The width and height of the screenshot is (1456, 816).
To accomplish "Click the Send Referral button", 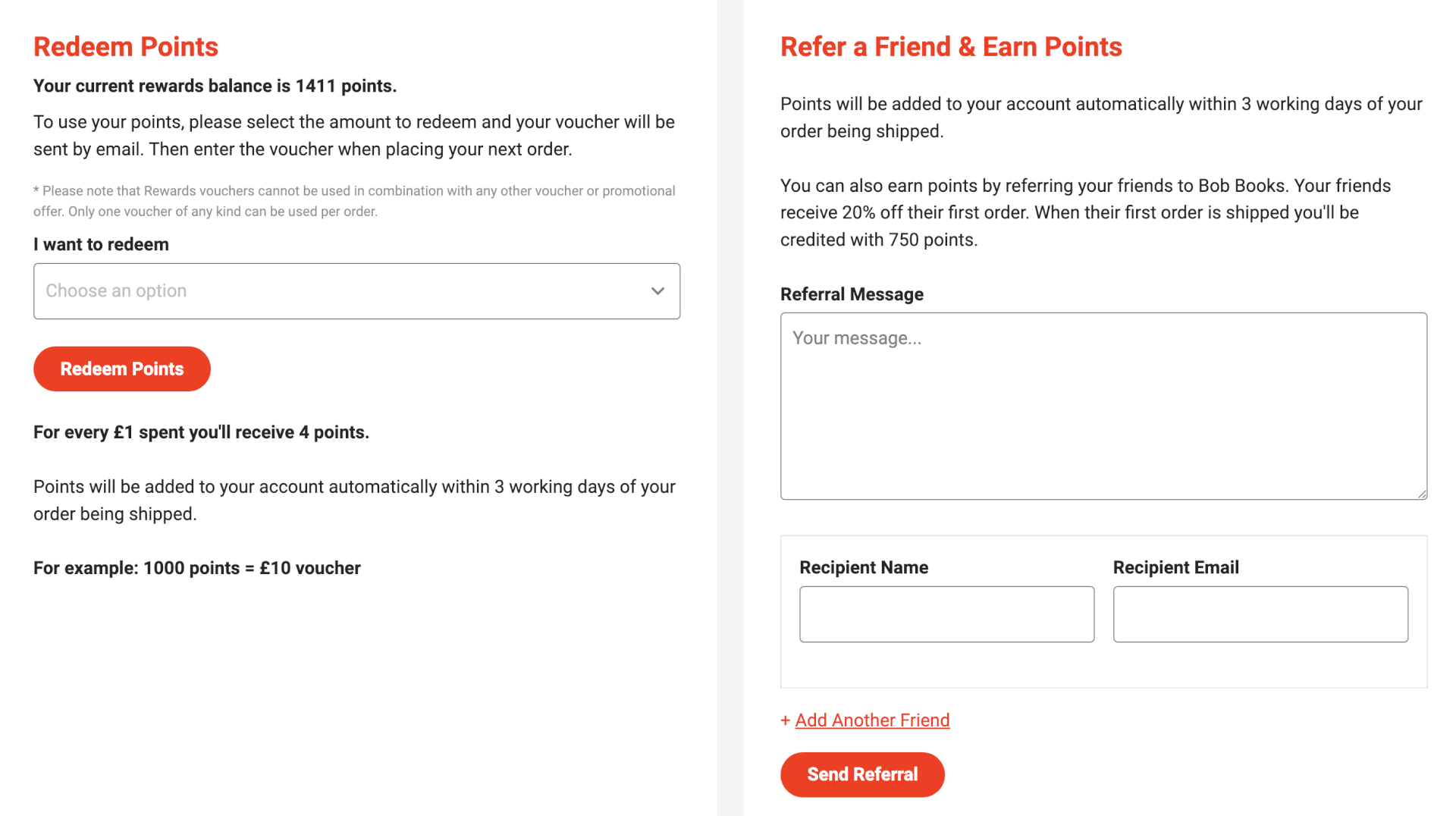I will coord(862,775).
